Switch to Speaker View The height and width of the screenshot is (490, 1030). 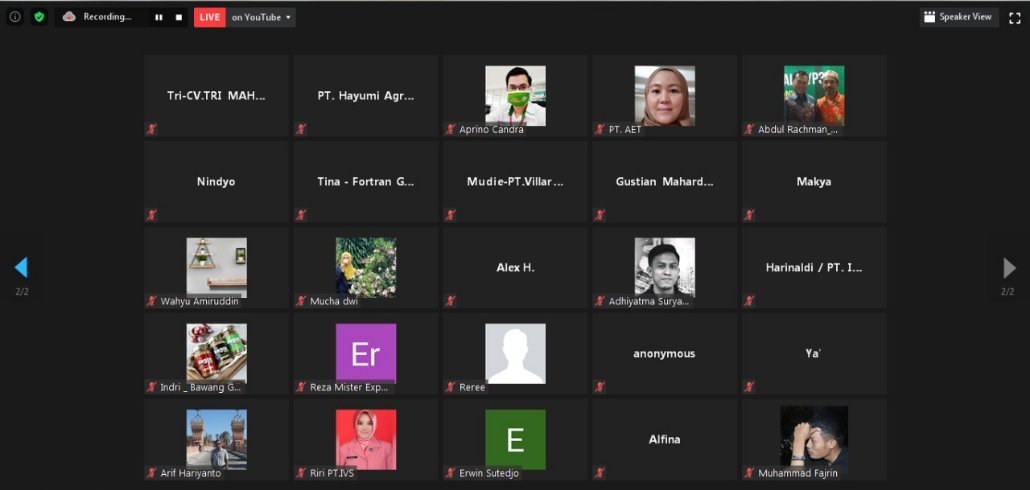958,17
